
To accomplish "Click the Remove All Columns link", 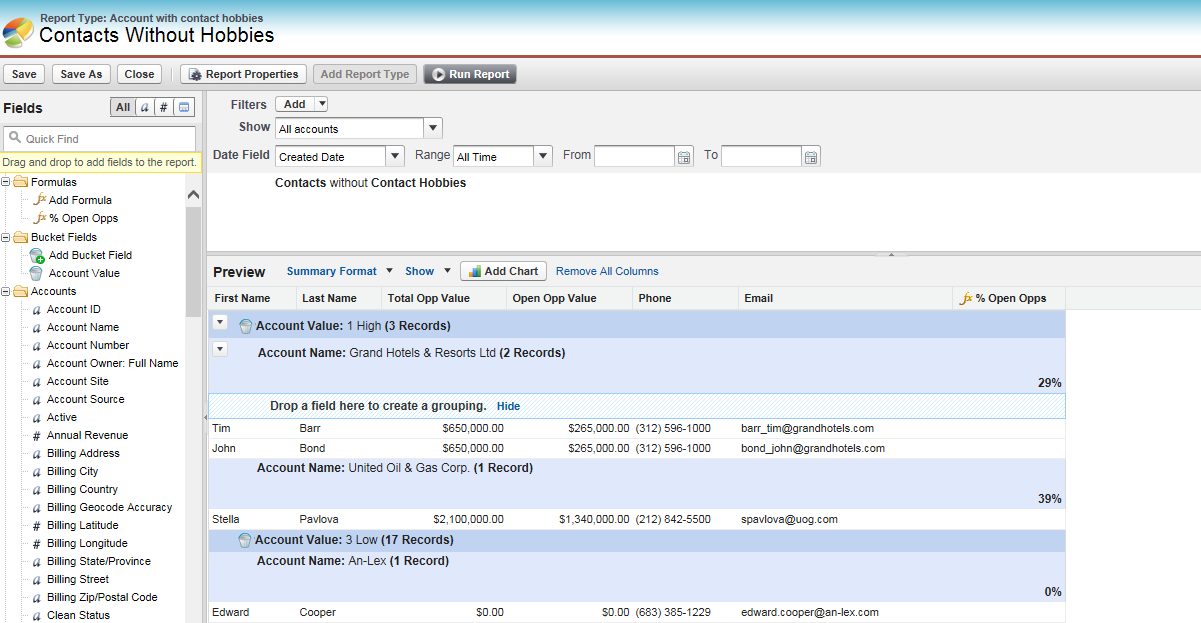I will pos(607,271).
